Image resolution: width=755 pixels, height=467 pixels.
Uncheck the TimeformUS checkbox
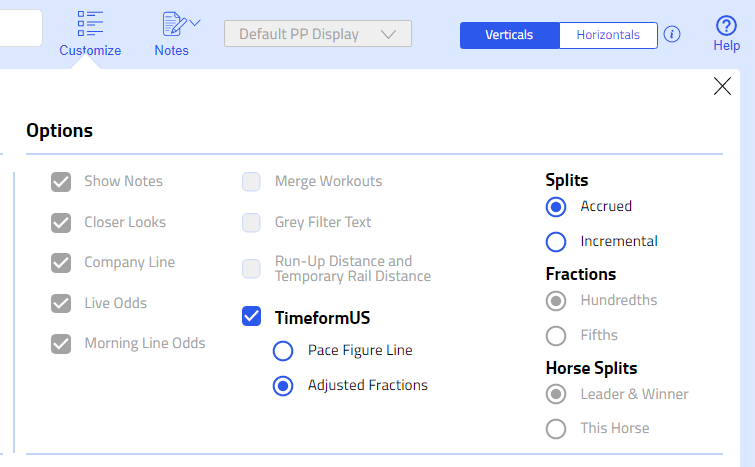pyautogui.click(x=252, y=317)
